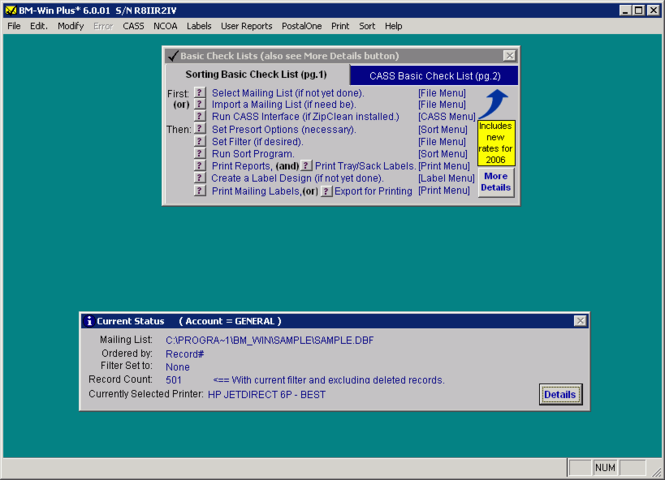This screenshot has width=665, height=480.
Task: Click help icon beside Create a Label Design
Action: click(200, 178)
